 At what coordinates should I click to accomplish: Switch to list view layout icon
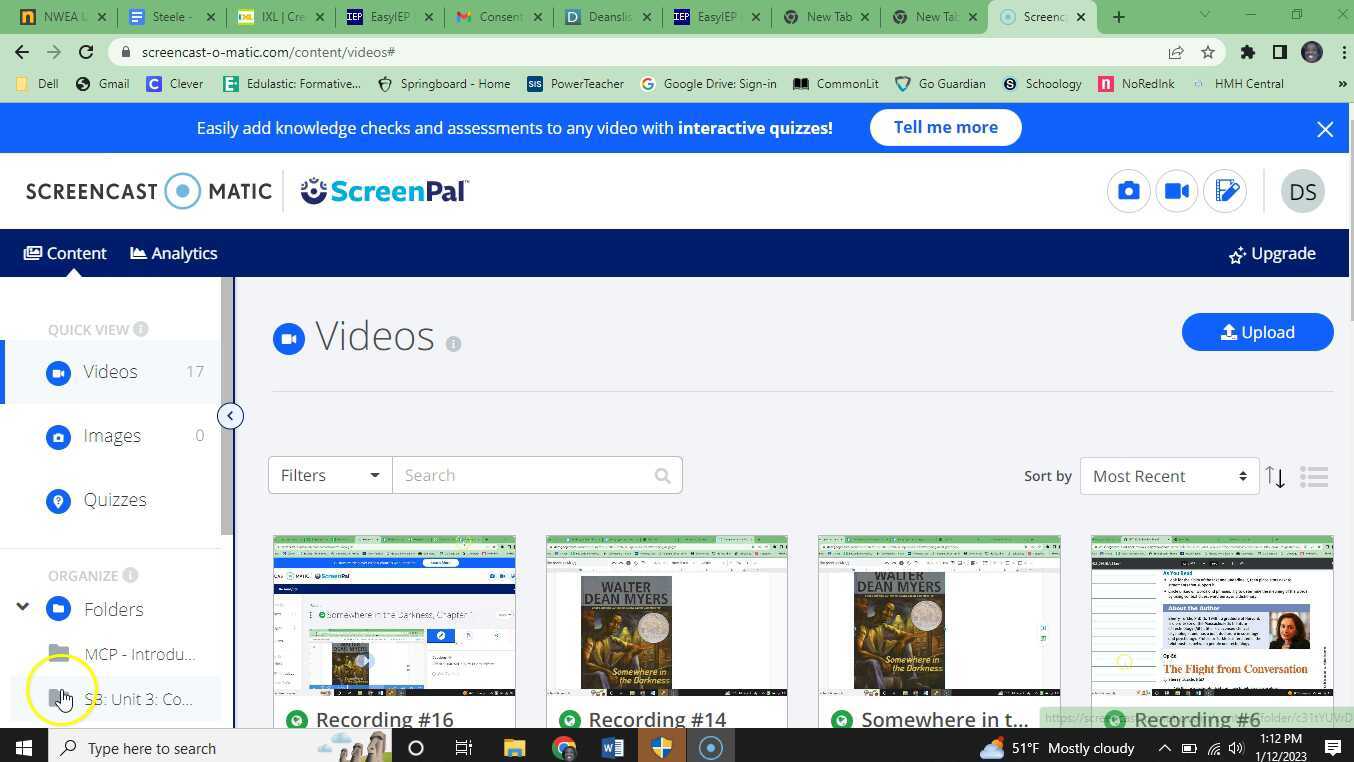pos(1314,477)
